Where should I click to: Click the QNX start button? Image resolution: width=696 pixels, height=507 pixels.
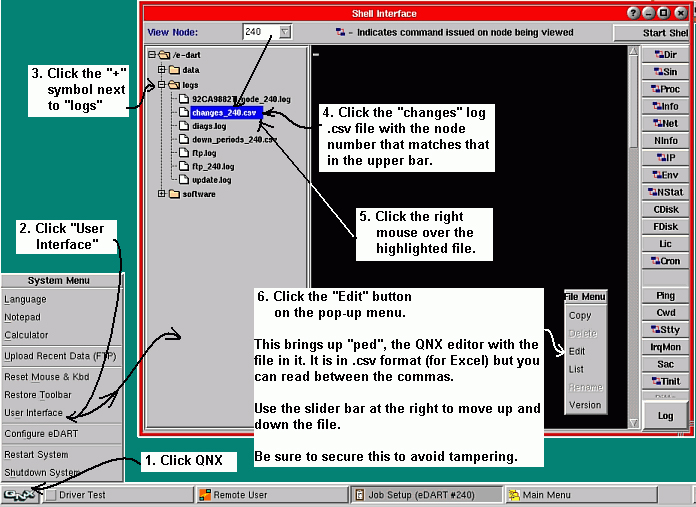(x=20, y=495)
